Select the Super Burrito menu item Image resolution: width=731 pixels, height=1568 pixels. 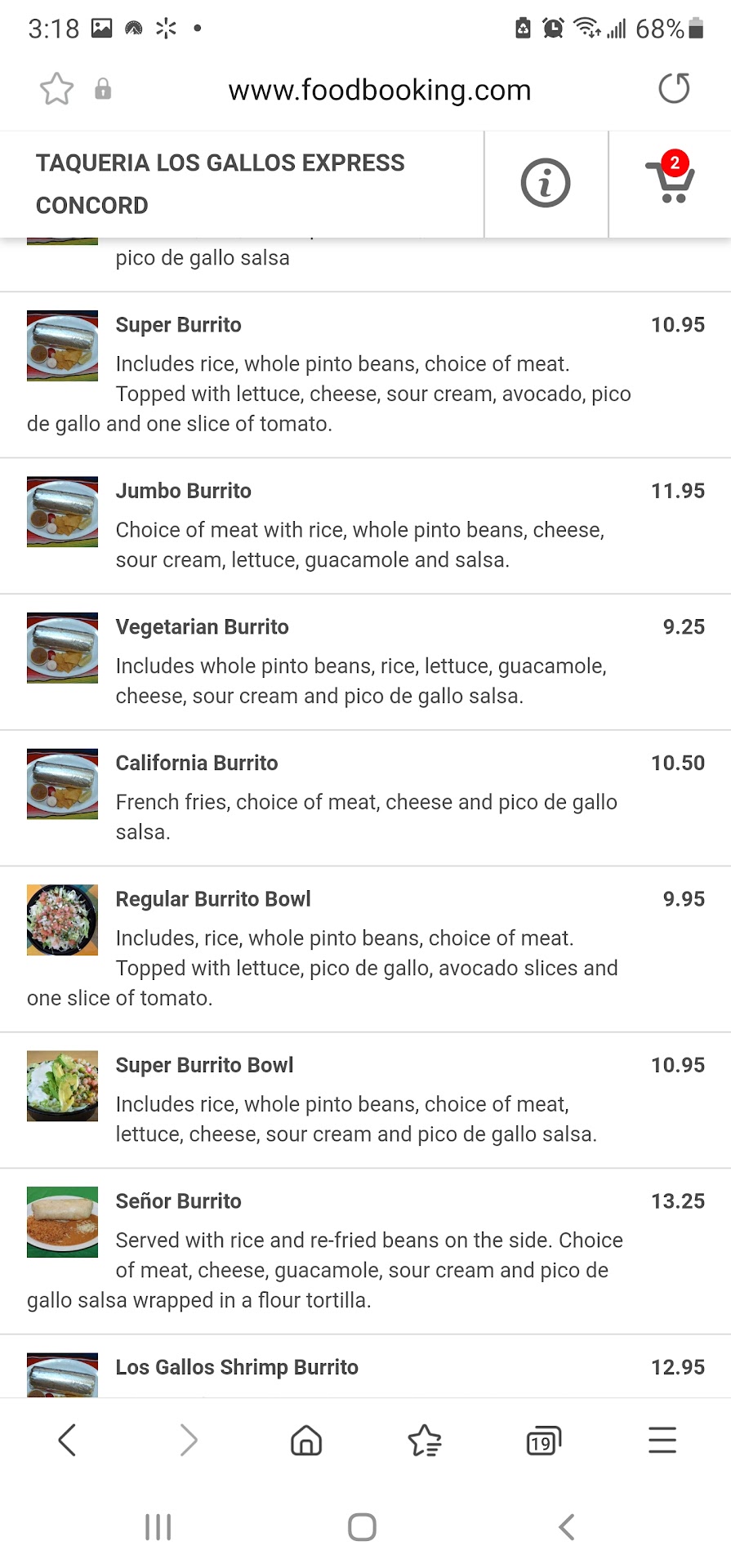coord(178,325)
